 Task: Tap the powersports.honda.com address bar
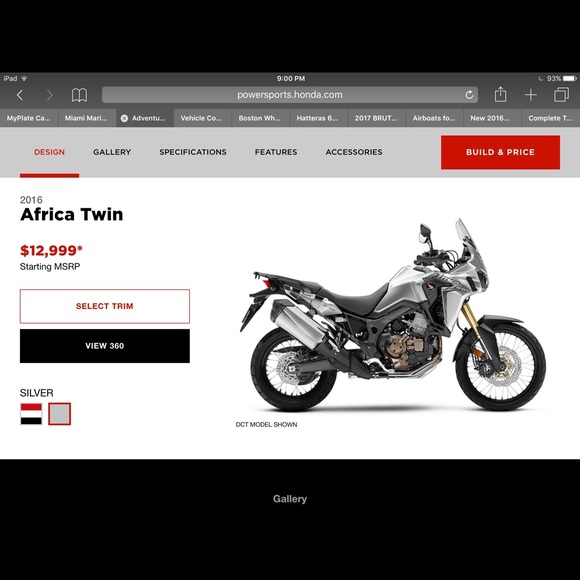point(290,95)
